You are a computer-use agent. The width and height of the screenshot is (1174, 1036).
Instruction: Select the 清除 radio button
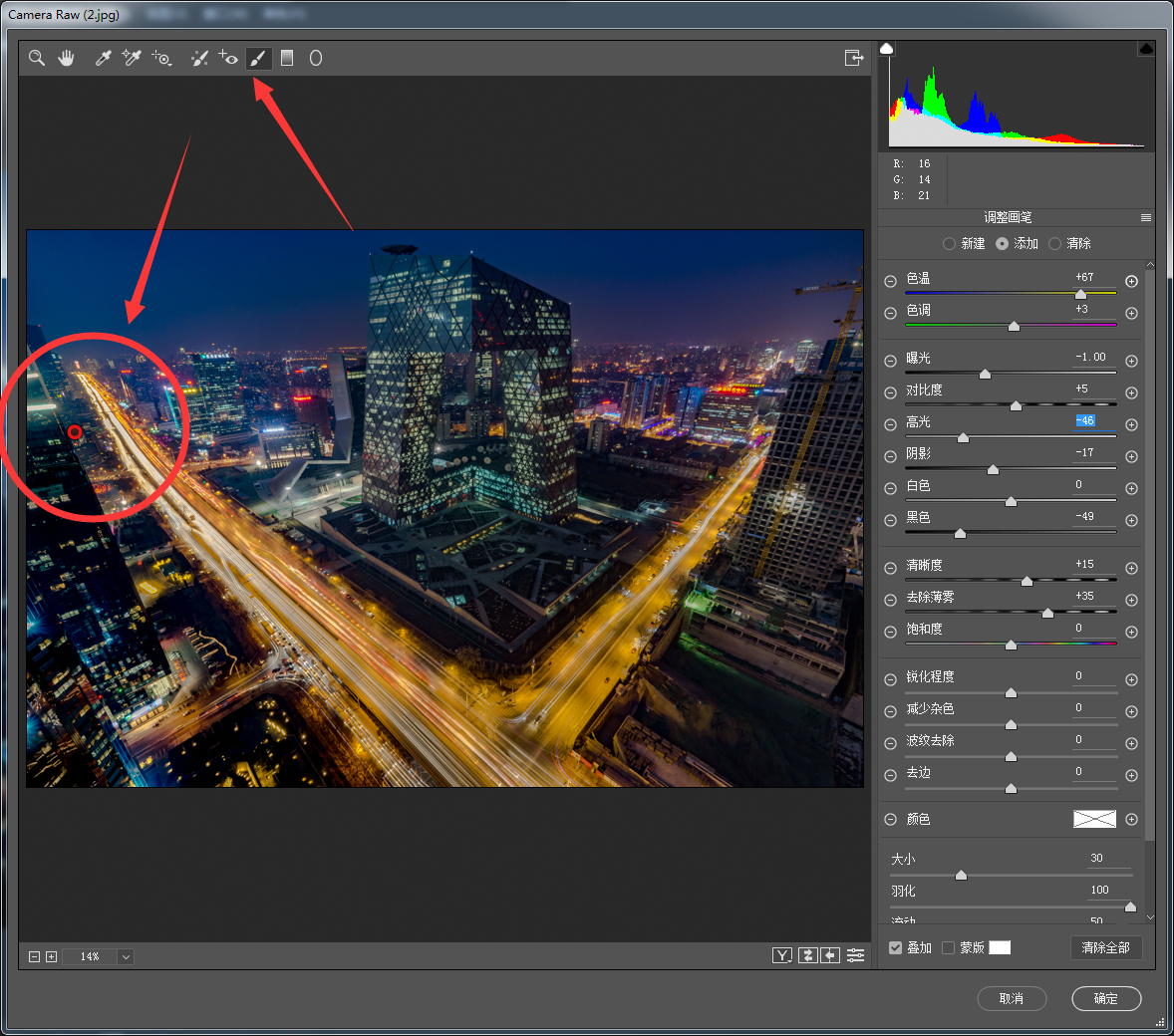[1054, 244]
